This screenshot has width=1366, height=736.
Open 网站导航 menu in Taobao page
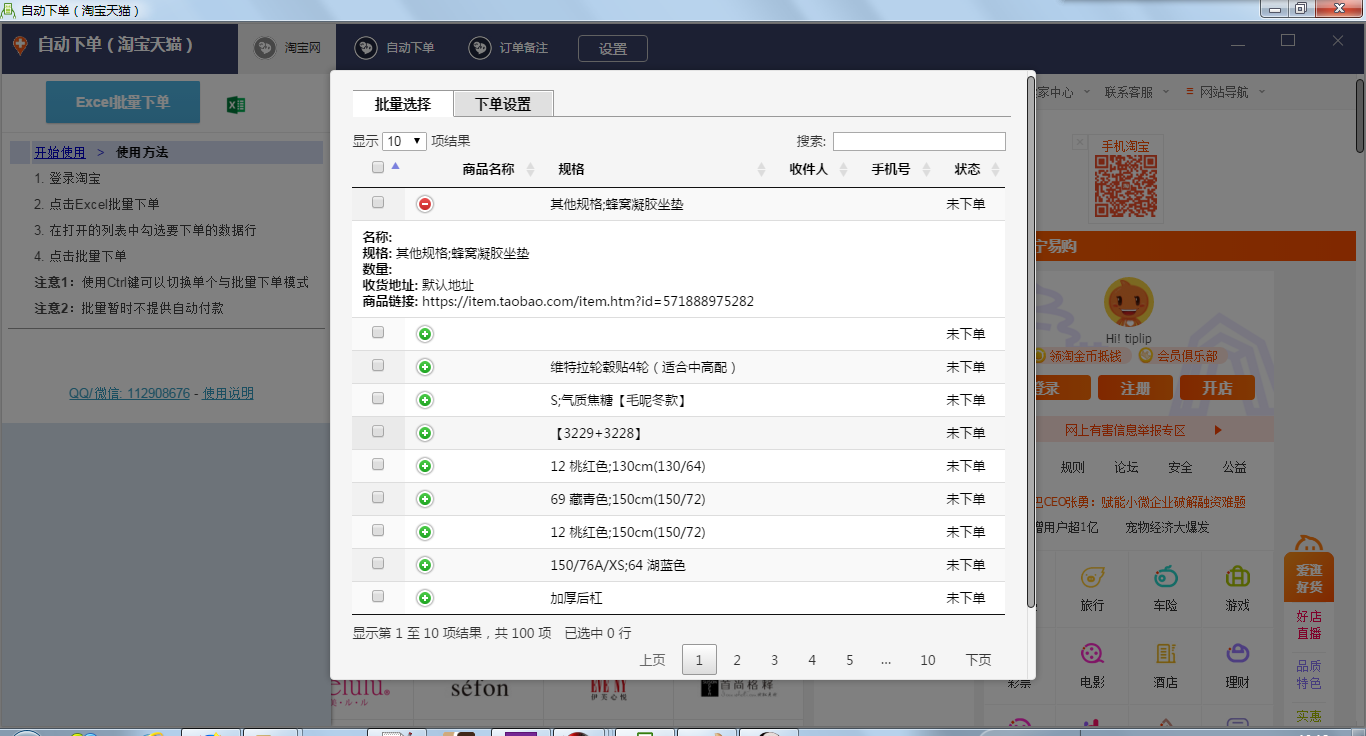[1225, 92]
